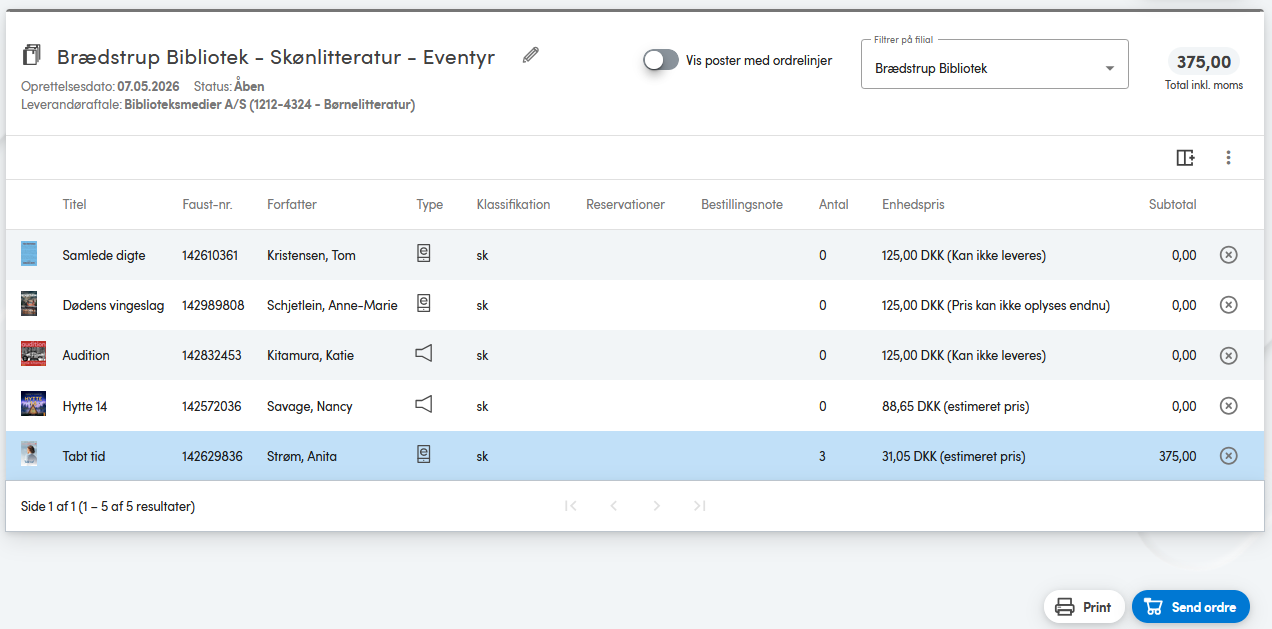Click author Kristensen, Tom
1272x629 pixels.
tap(311, 255)
